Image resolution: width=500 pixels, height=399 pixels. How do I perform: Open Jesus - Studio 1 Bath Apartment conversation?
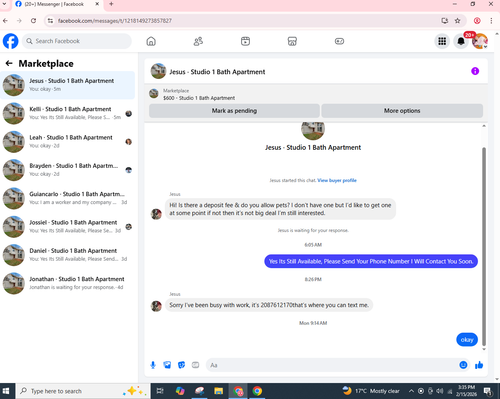[x=68, y=85]
